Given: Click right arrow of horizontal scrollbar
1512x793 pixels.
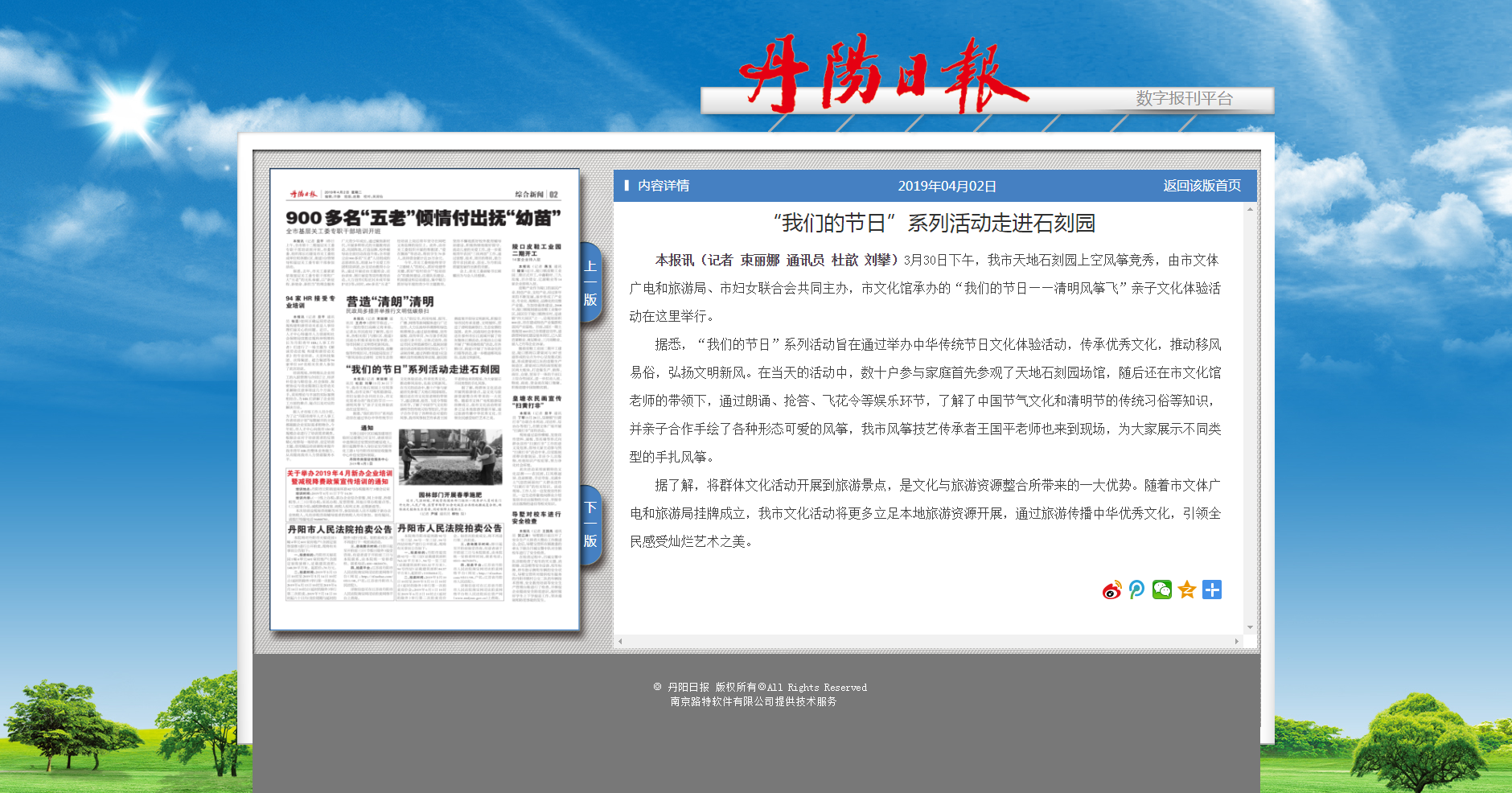Looking at the screenshot, I should (1237, 641).
